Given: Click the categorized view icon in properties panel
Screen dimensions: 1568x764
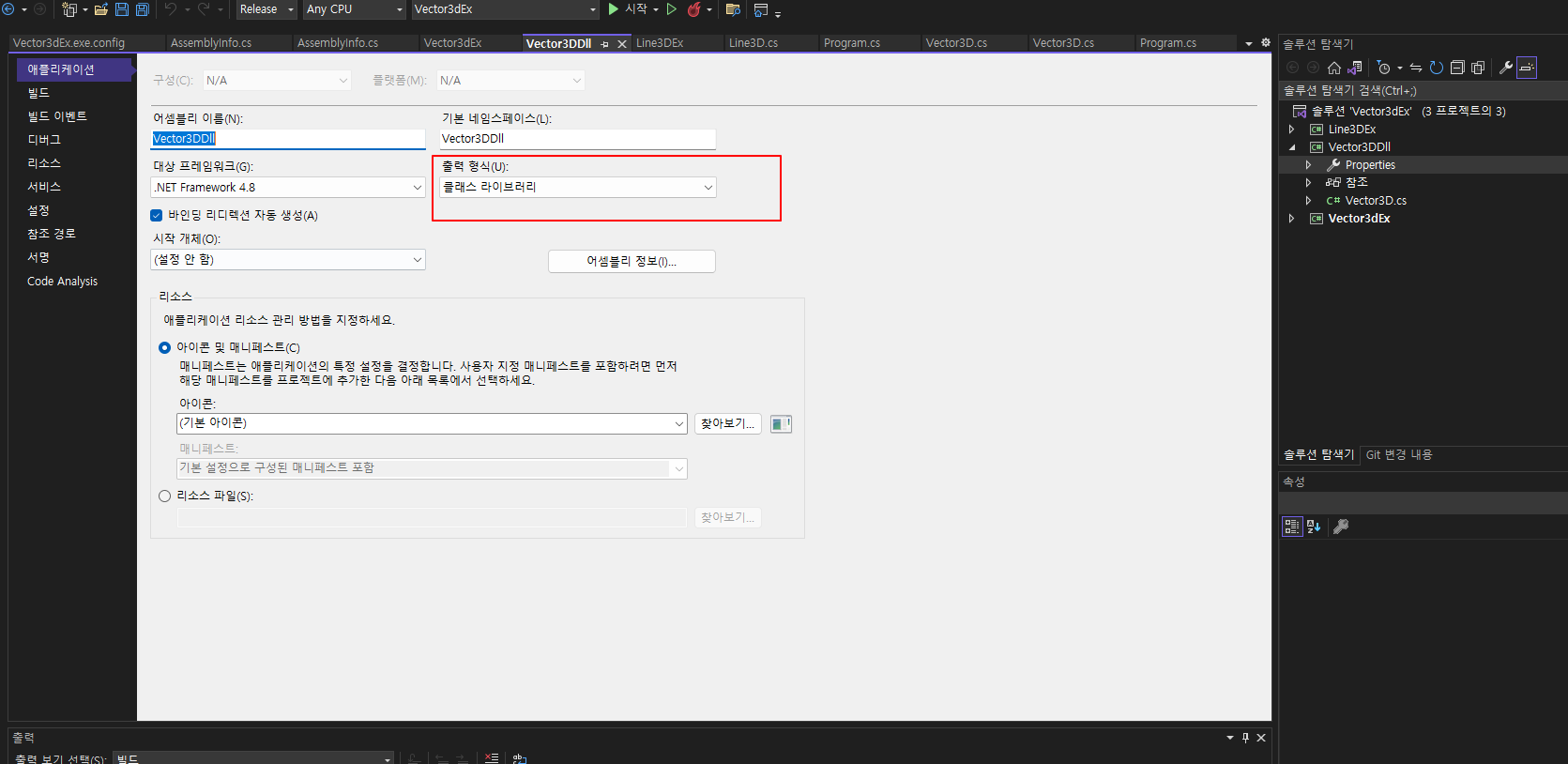Looking at the screenshot, I should 1292,527.
